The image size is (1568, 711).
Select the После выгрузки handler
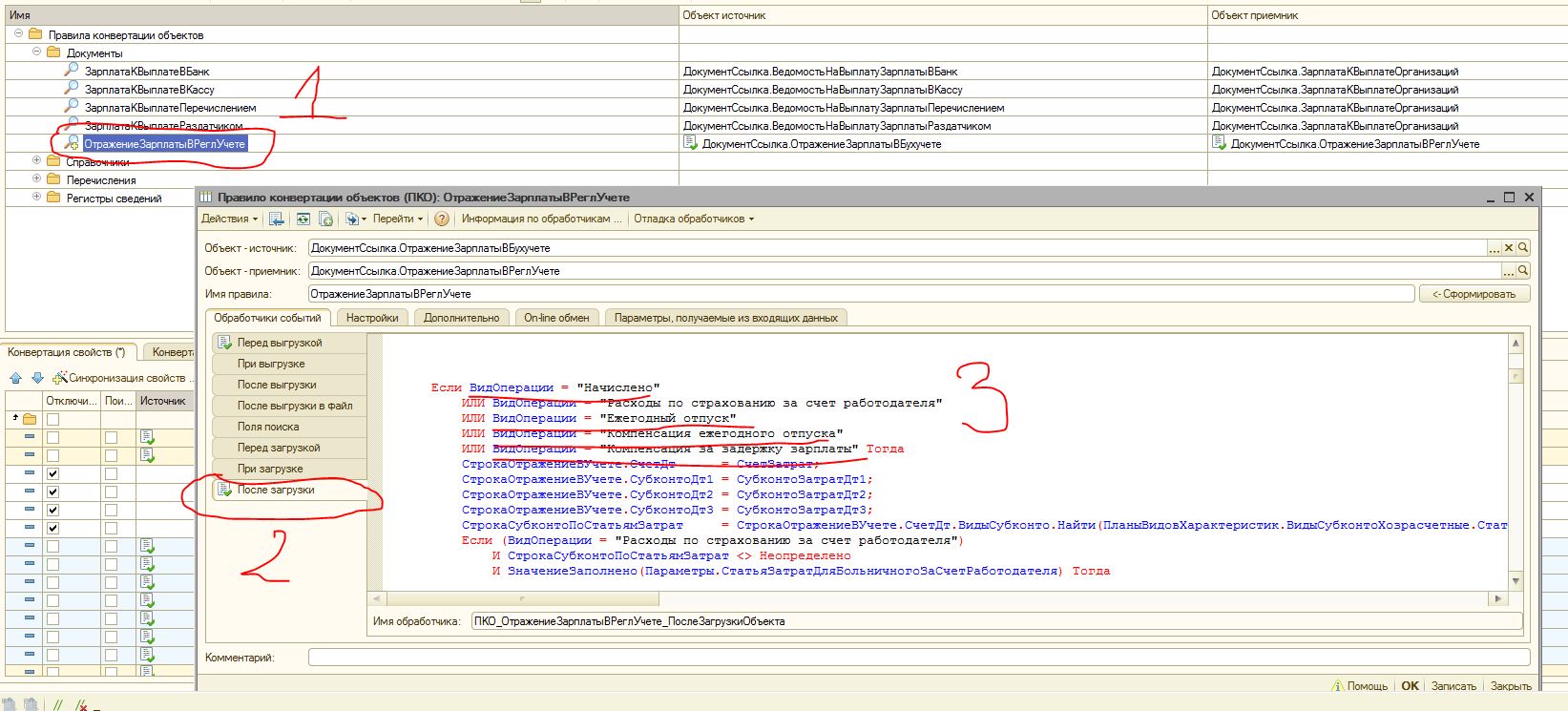click(289, 385)
